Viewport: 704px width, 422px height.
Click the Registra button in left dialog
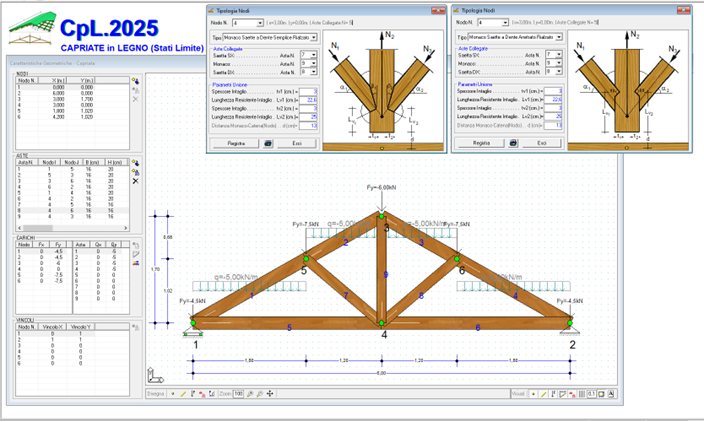[x=236, y=143]
